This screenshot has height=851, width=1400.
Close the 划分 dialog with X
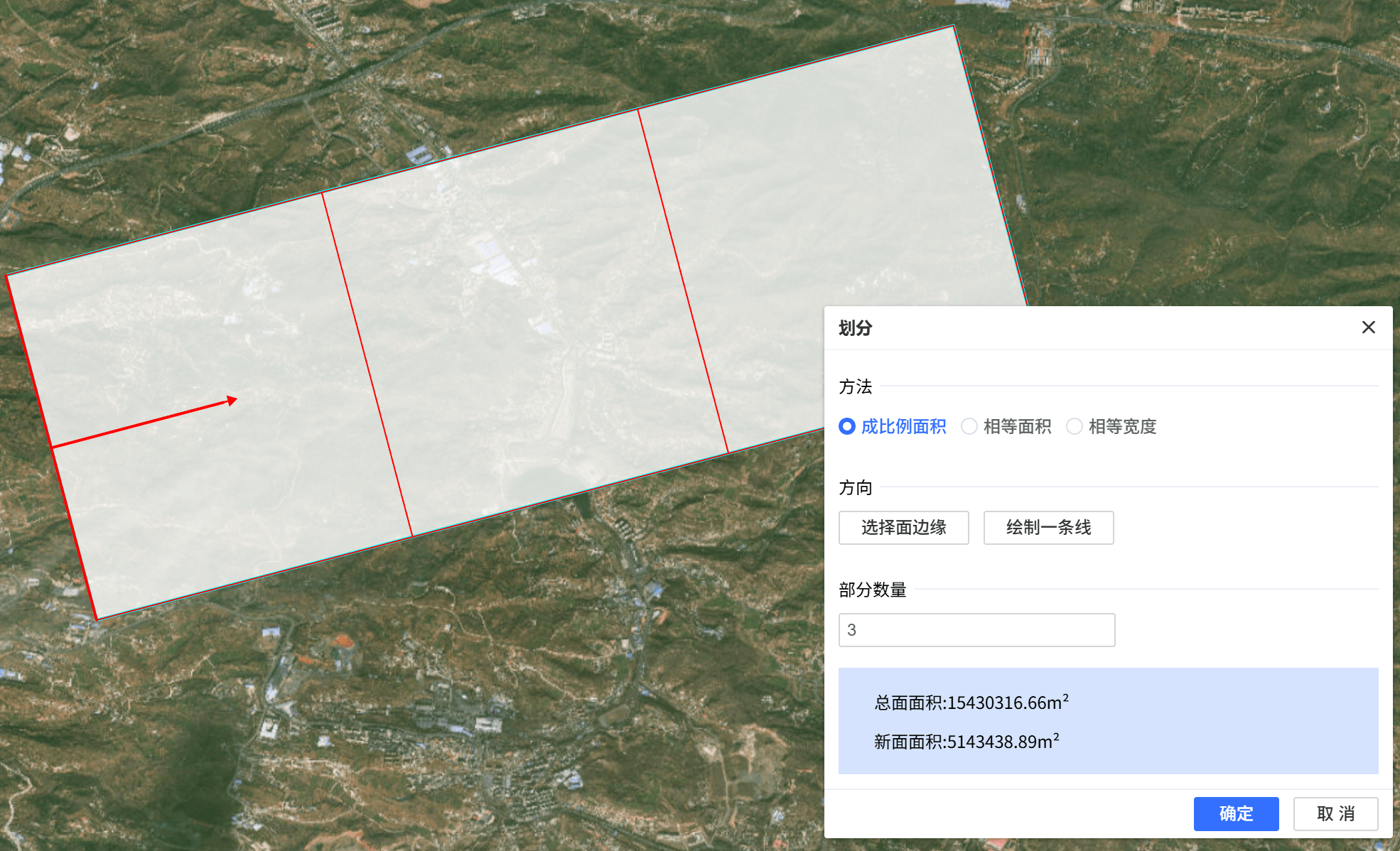point(1368,327)
